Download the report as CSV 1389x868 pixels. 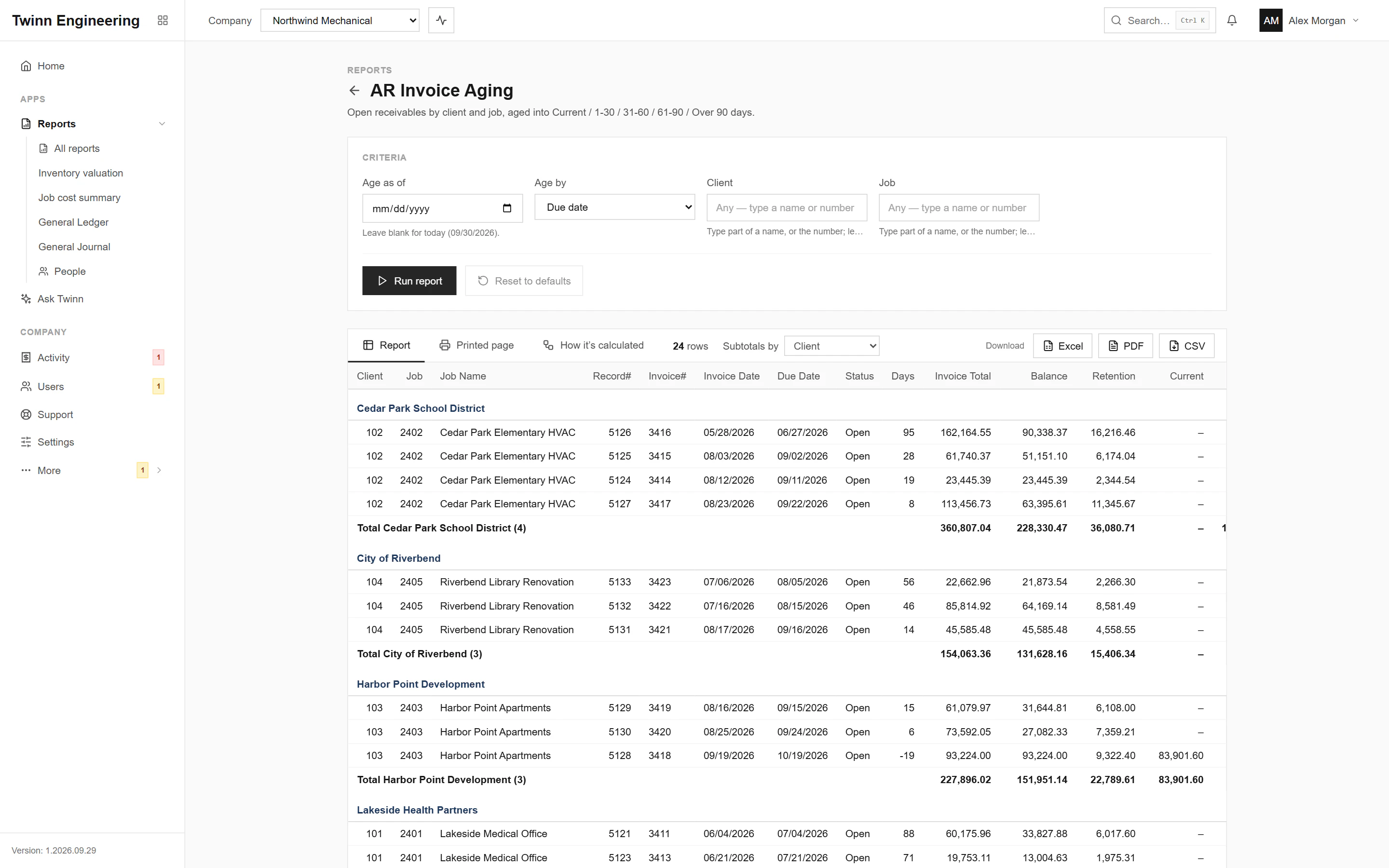tap(1186, 346)
